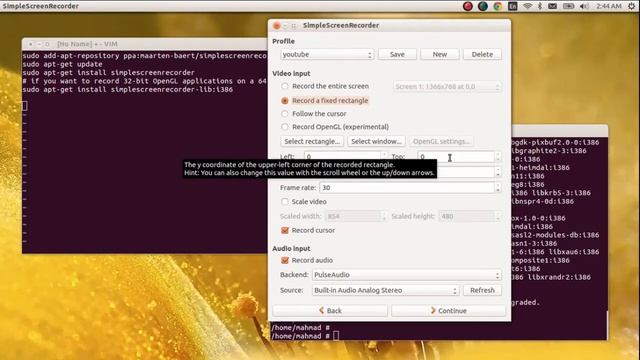The height and width of the screenshot is (360, 640).
Task: Click 'sudo apt-get install simplescreenrecorder' line in VIM
Action: click(x=109, y=73)
